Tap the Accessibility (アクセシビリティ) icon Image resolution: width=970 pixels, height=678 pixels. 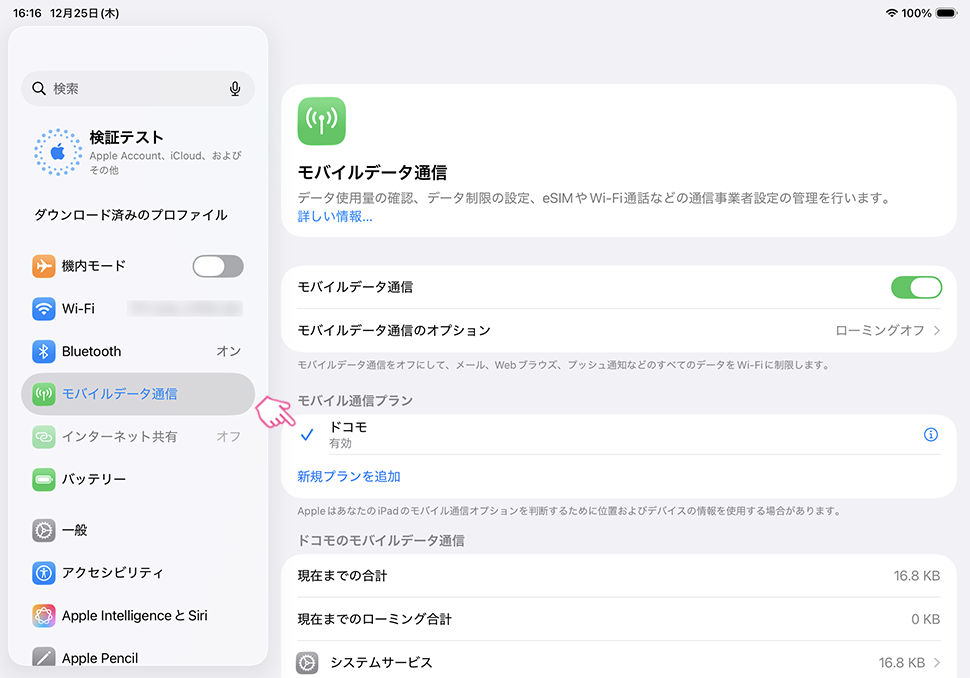click(43, 573)
